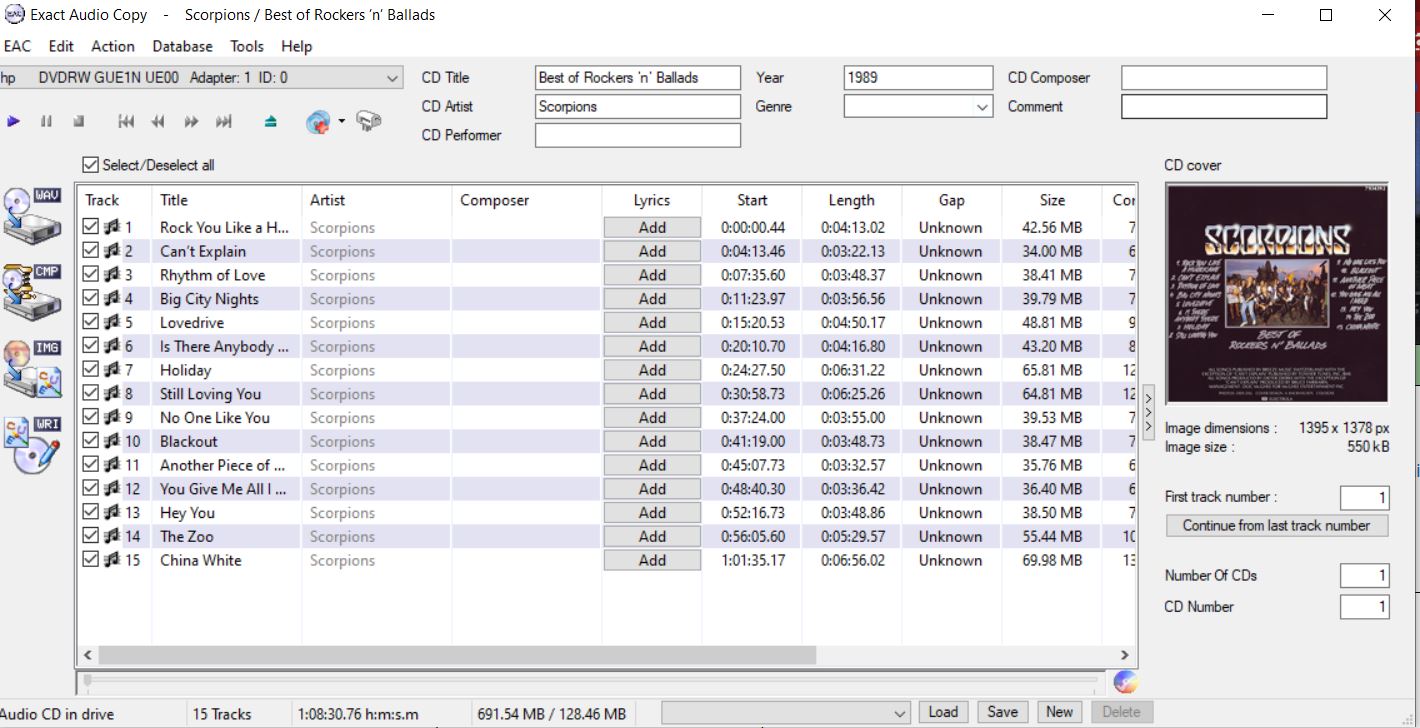The height and width of the screenshot is (728, 1420).
Task: Uncheck track 4 Big City Nights
Action: [x=91, y=298]
